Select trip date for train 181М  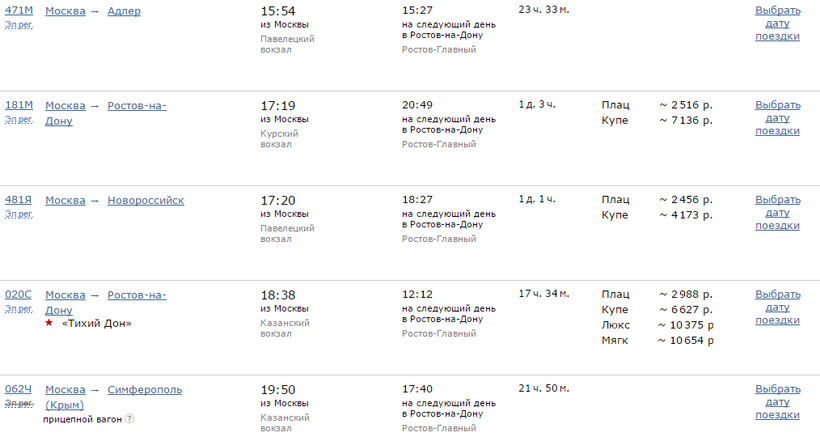pos(777,118)
